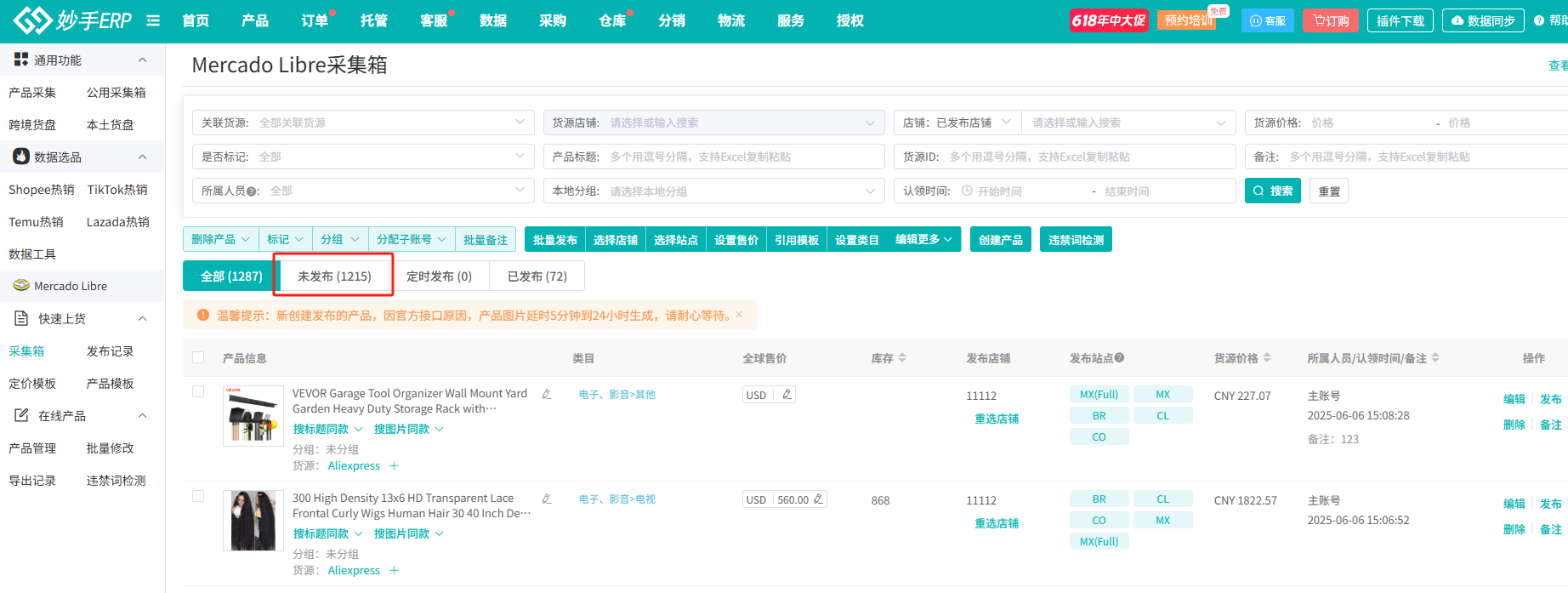Screen dimensions: 1568x593
Task: Collapse the 通用功能 sidebar section
Action: click(x=143, y=60)
